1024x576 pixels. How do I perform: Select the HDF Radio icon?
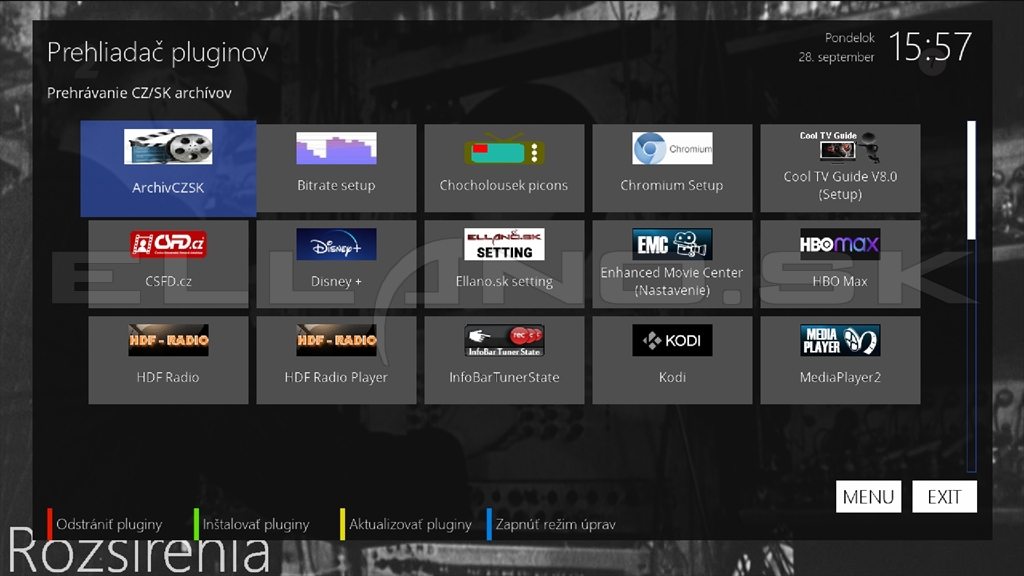pos(168,340)
